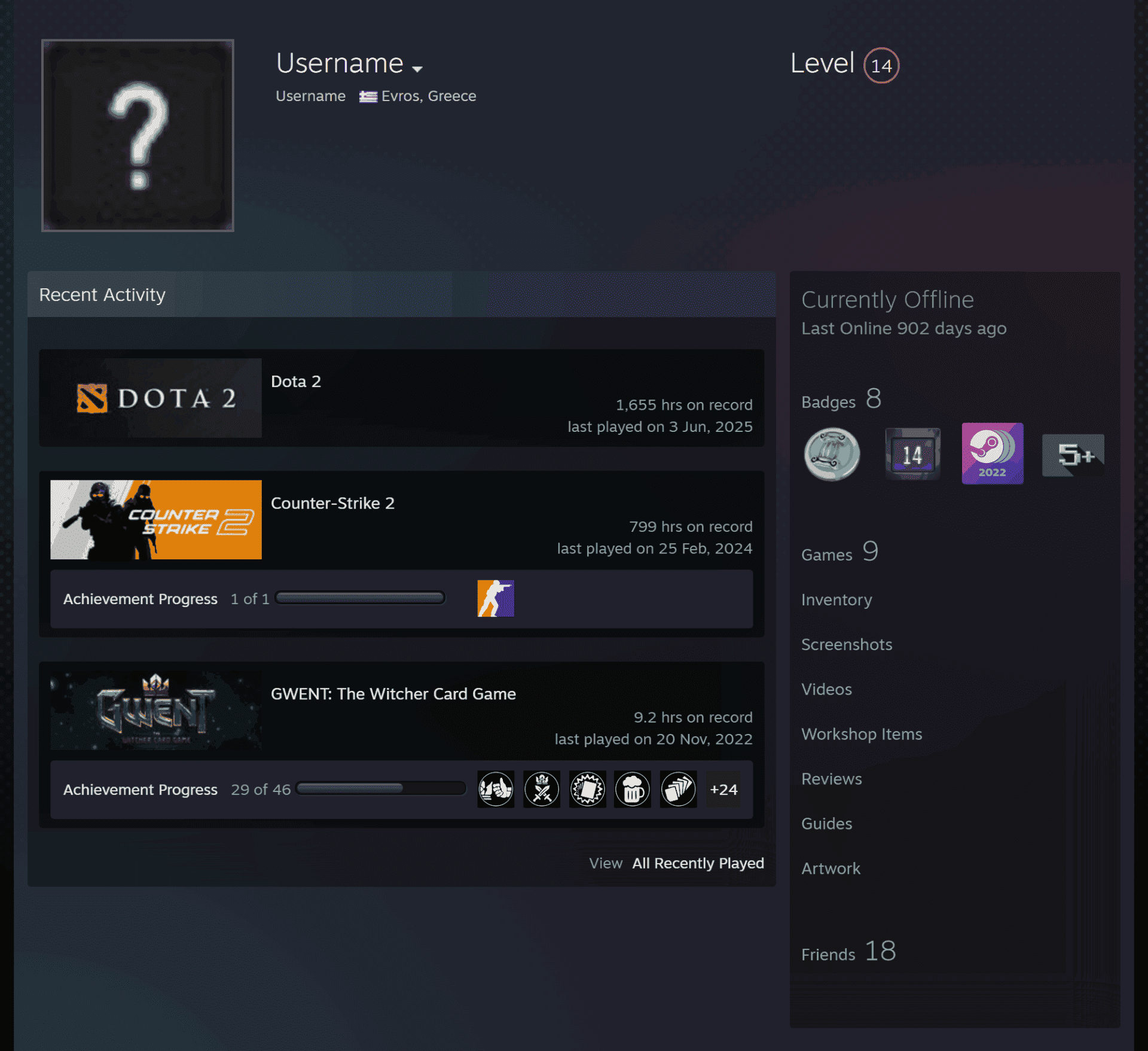Open the Screenshots link

[847, 644]
